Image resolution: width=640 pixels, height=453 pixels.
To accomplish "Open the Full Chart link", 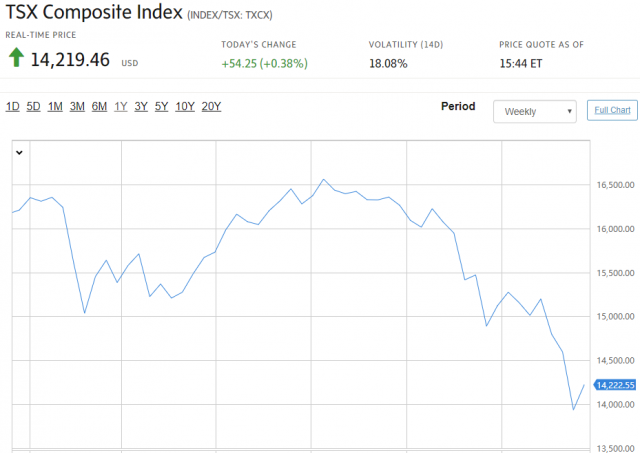I will click(611, 110).
